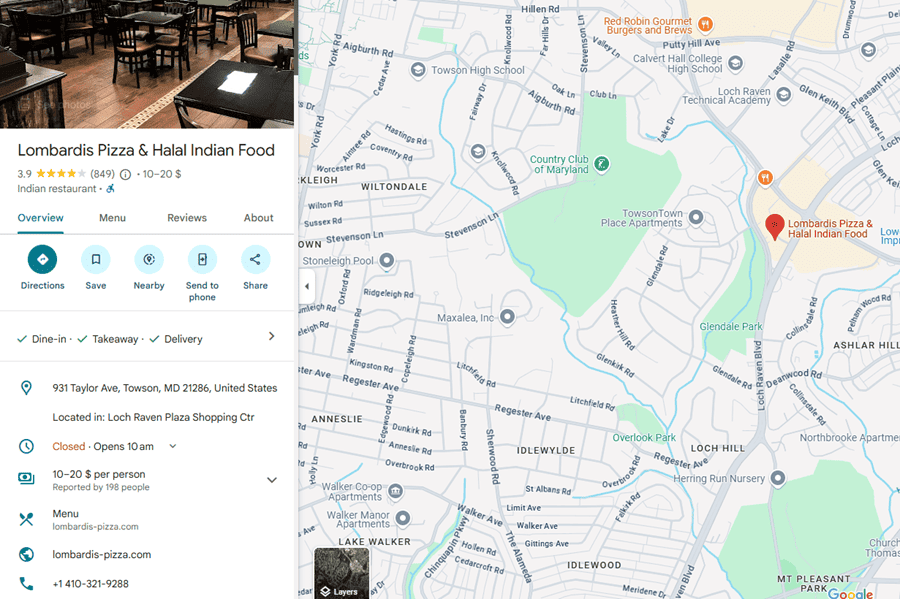Screen dimensions: 900x599
Task: Click Stoneleigh Pool map marker
Action: 387,260
